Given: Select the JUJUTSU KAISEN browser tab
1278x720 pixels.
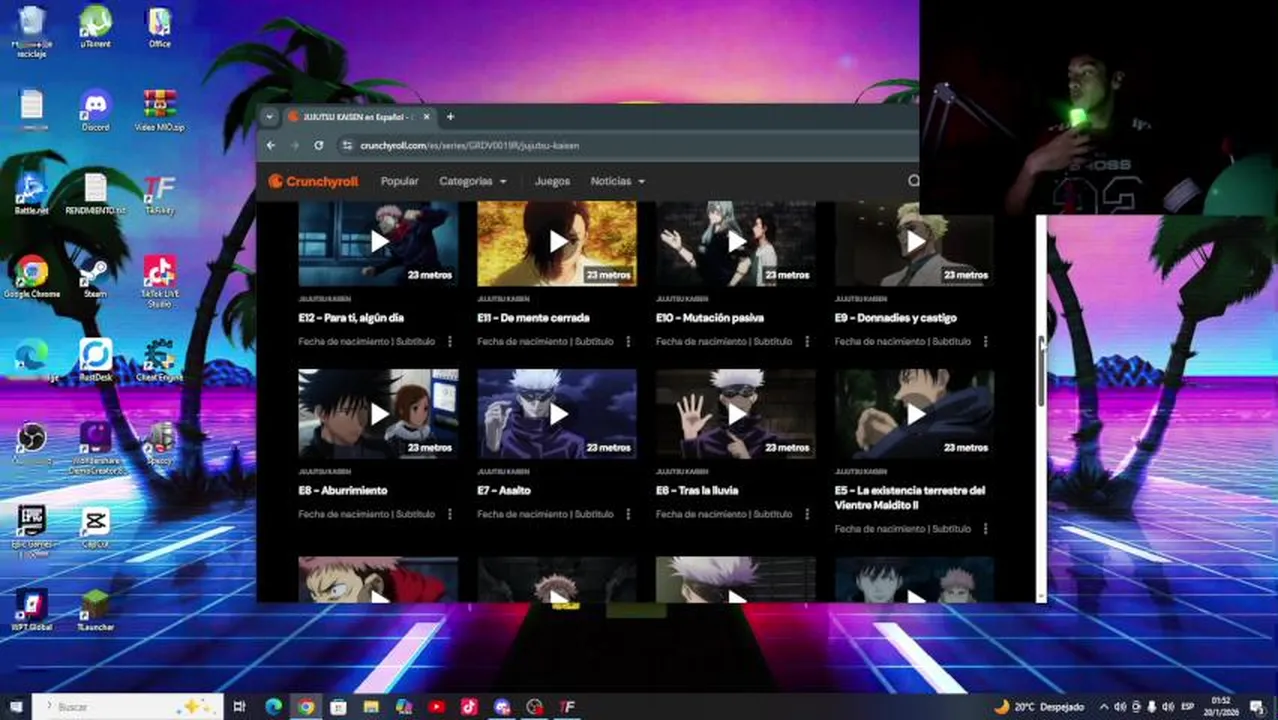Looking at the screenshot, I should [x=358, y=117].
